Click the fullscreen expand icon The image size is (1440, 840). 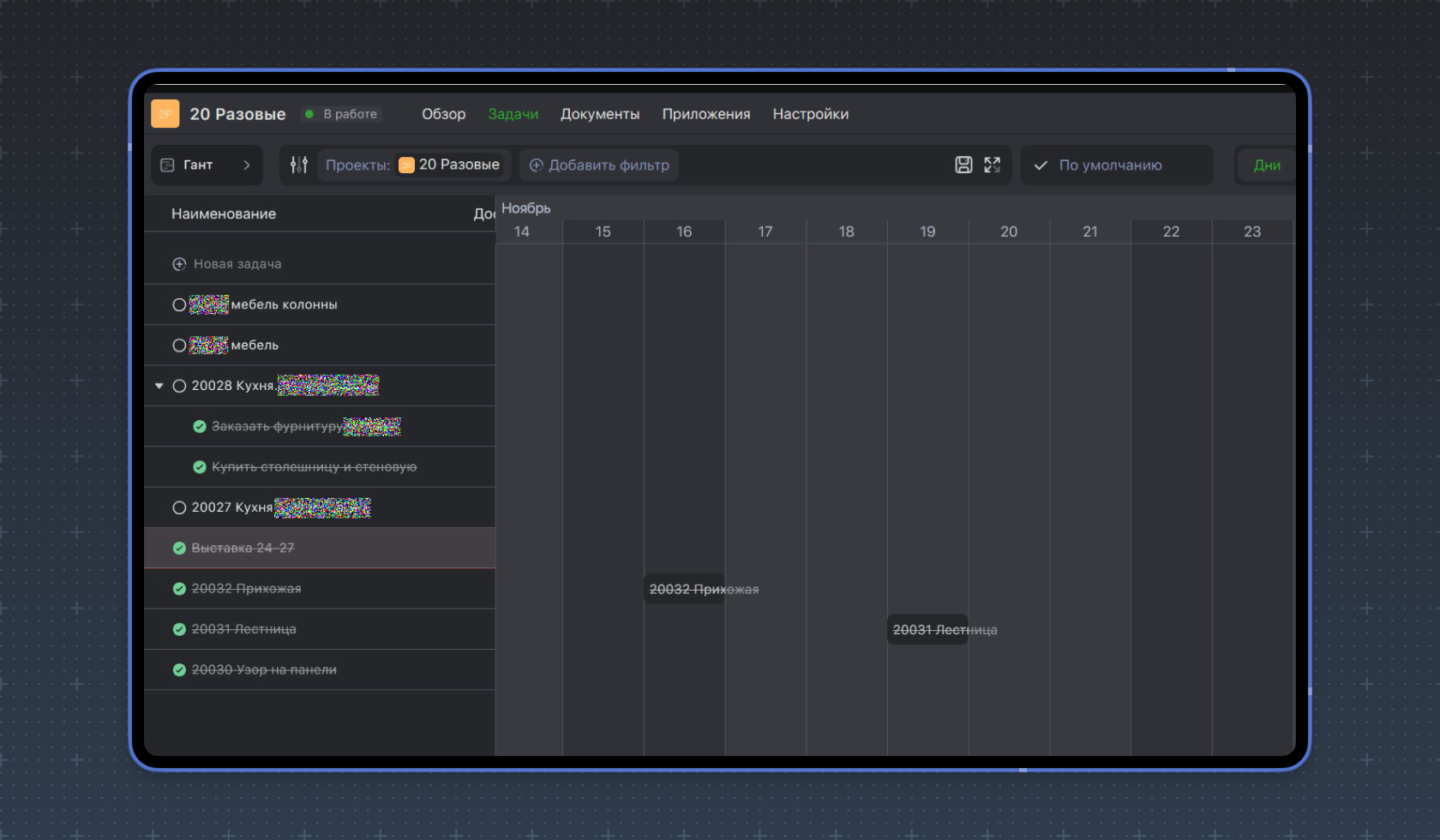(992, 165)
